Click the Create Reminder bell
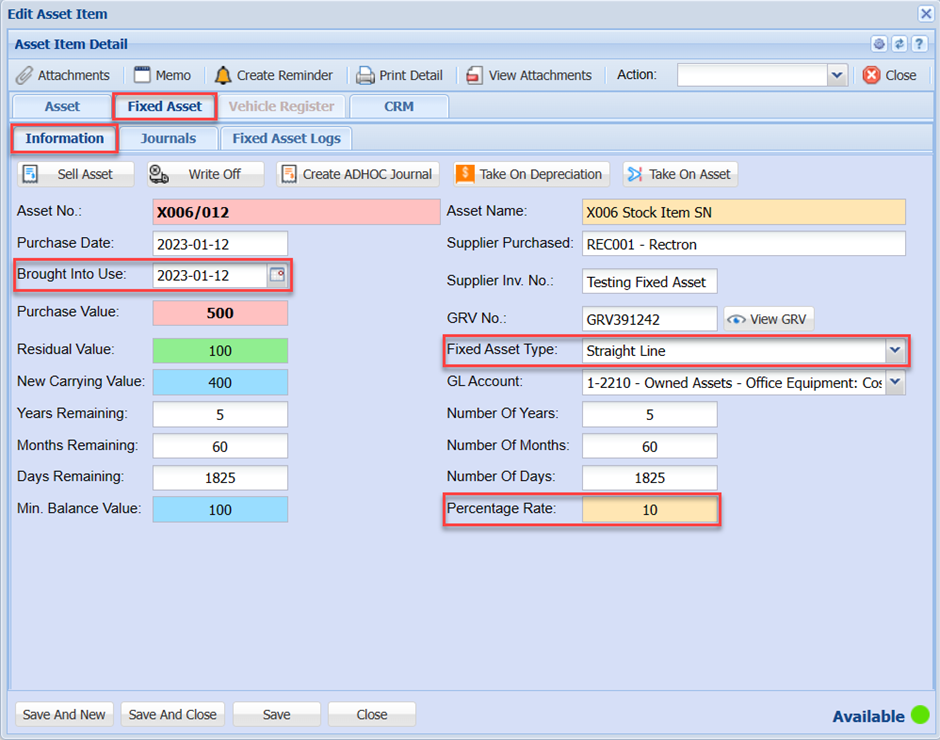The height and width of the screenshot is (740, 940). 222,75
